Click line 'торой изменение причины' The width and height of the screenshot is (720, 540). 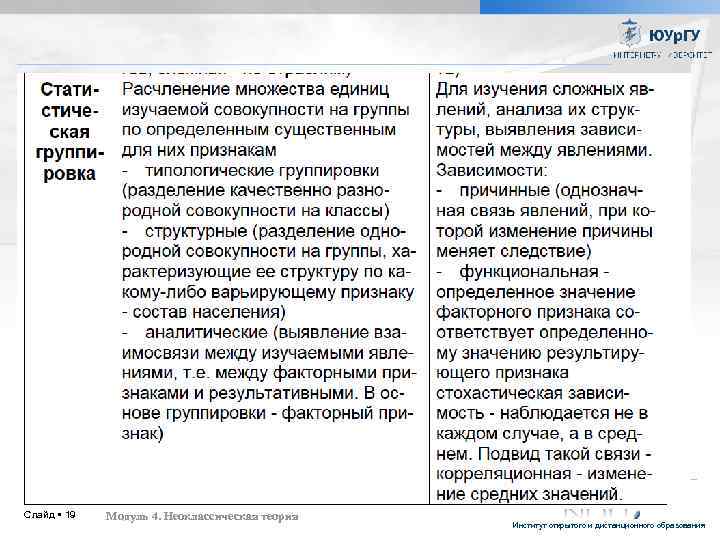pos(544,231)
